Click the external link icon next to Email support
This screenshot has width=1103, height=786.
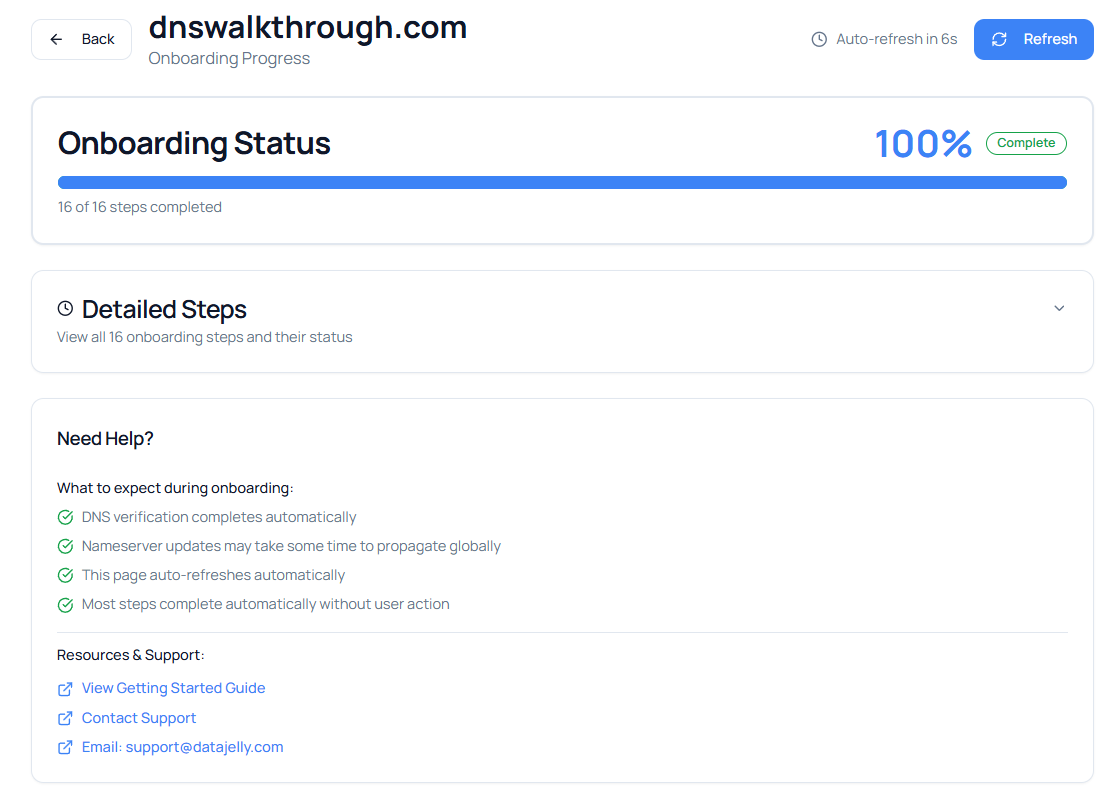pos(64,747)
